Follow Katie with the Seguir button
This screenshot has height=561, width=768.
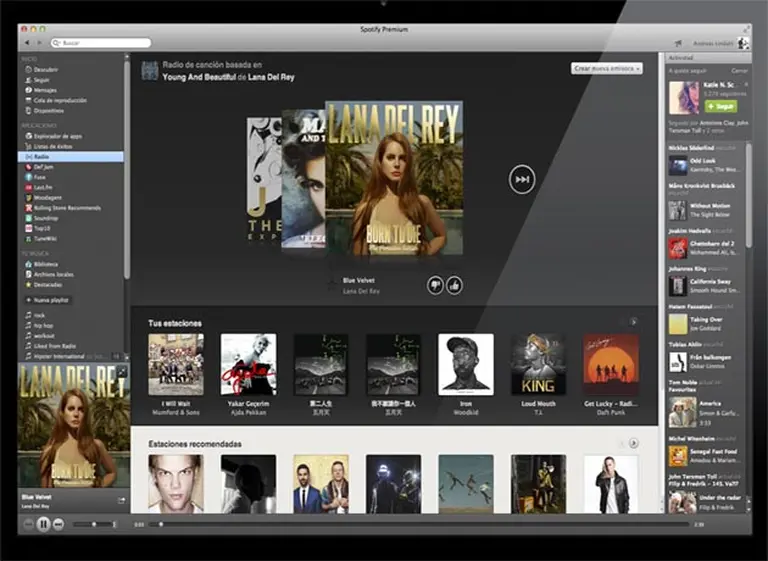point(721,106)
